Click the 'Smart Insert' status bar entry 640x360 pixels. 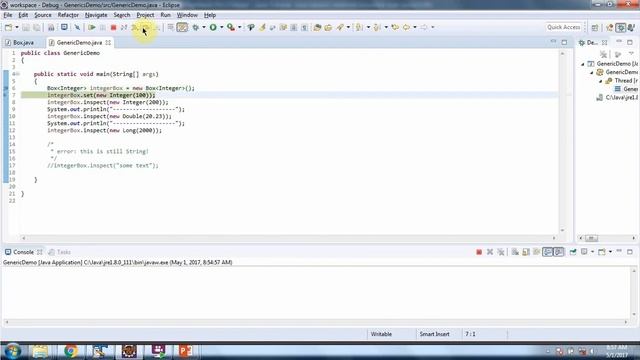pyautogui.click(x=434, y=334)
